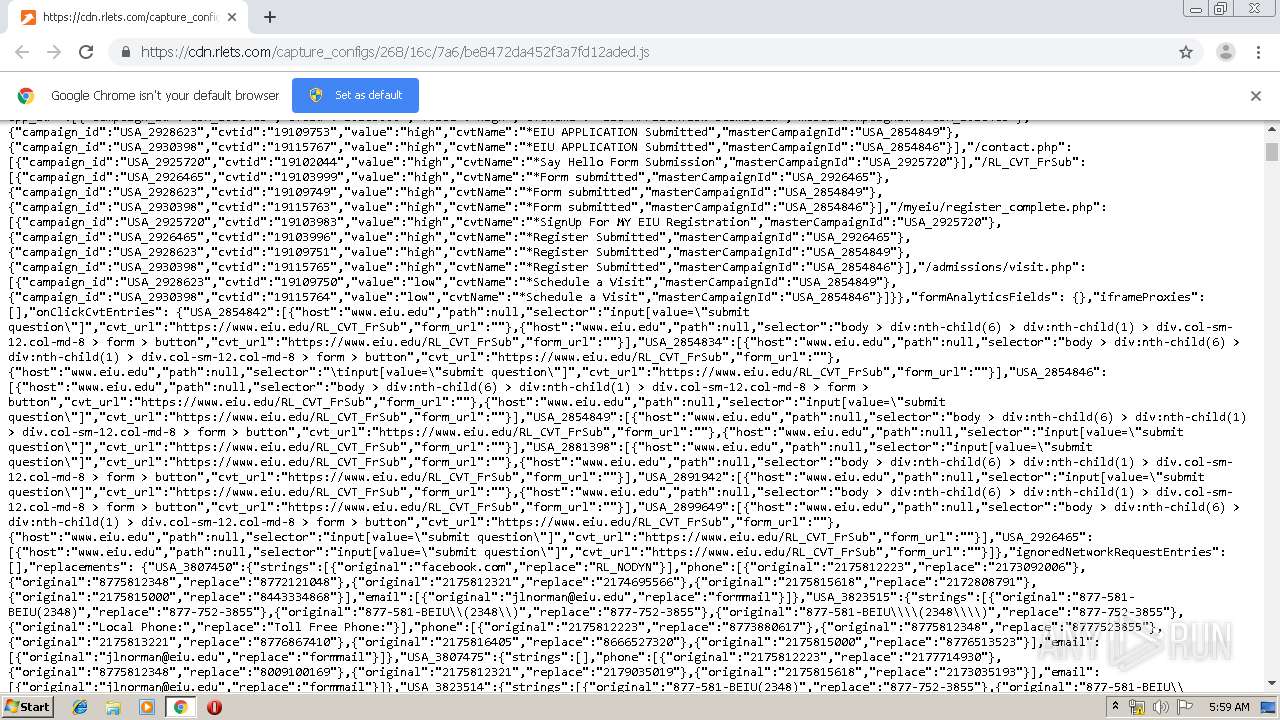Show hidden system tray icons
The height and width of the screenshot is (720, 1280).
tap(1115, 707)
